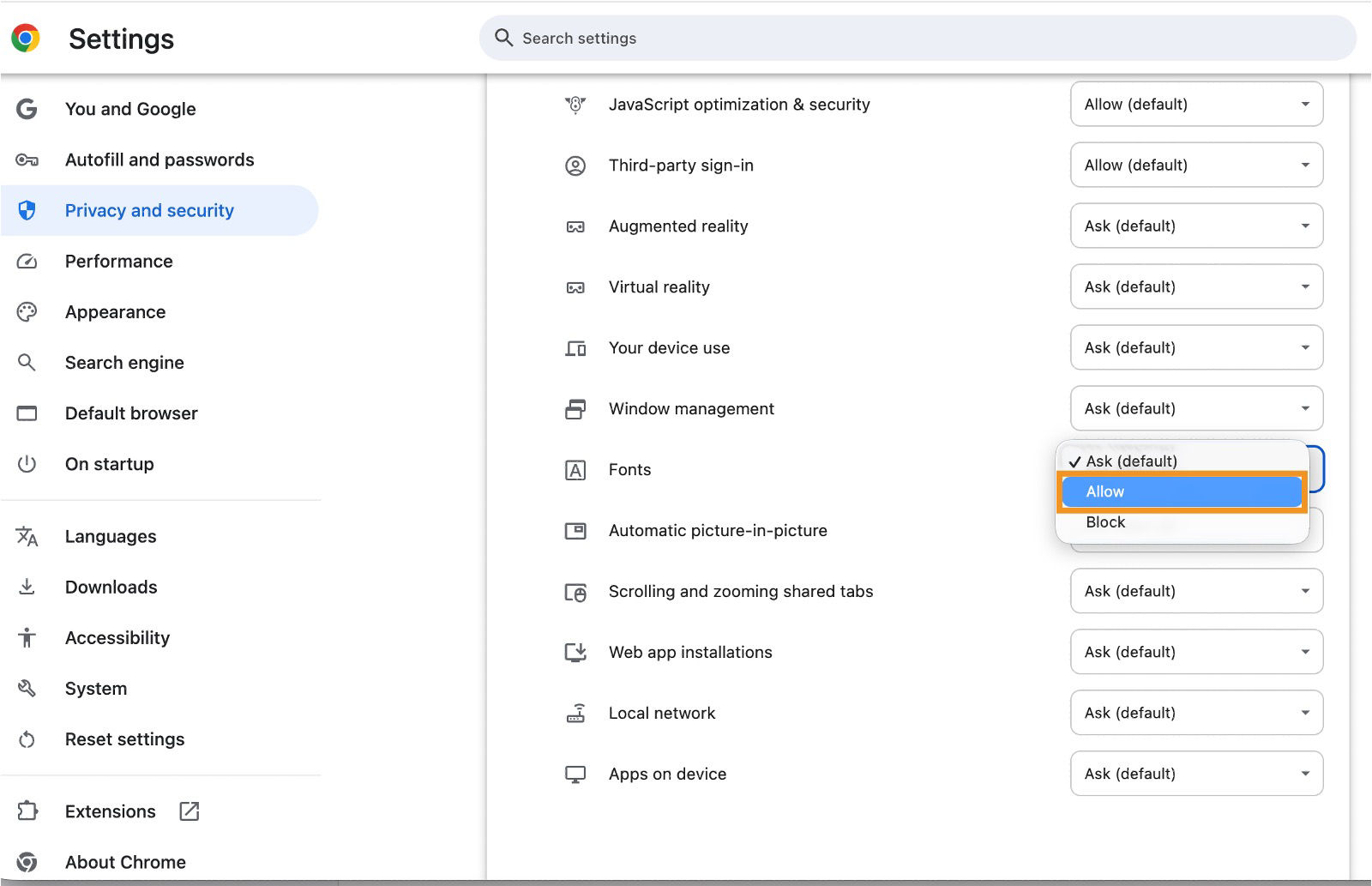Open Scrolling and zooming shared tabs dropdown
The image size is (1372, 886).
pos(1196,591)
